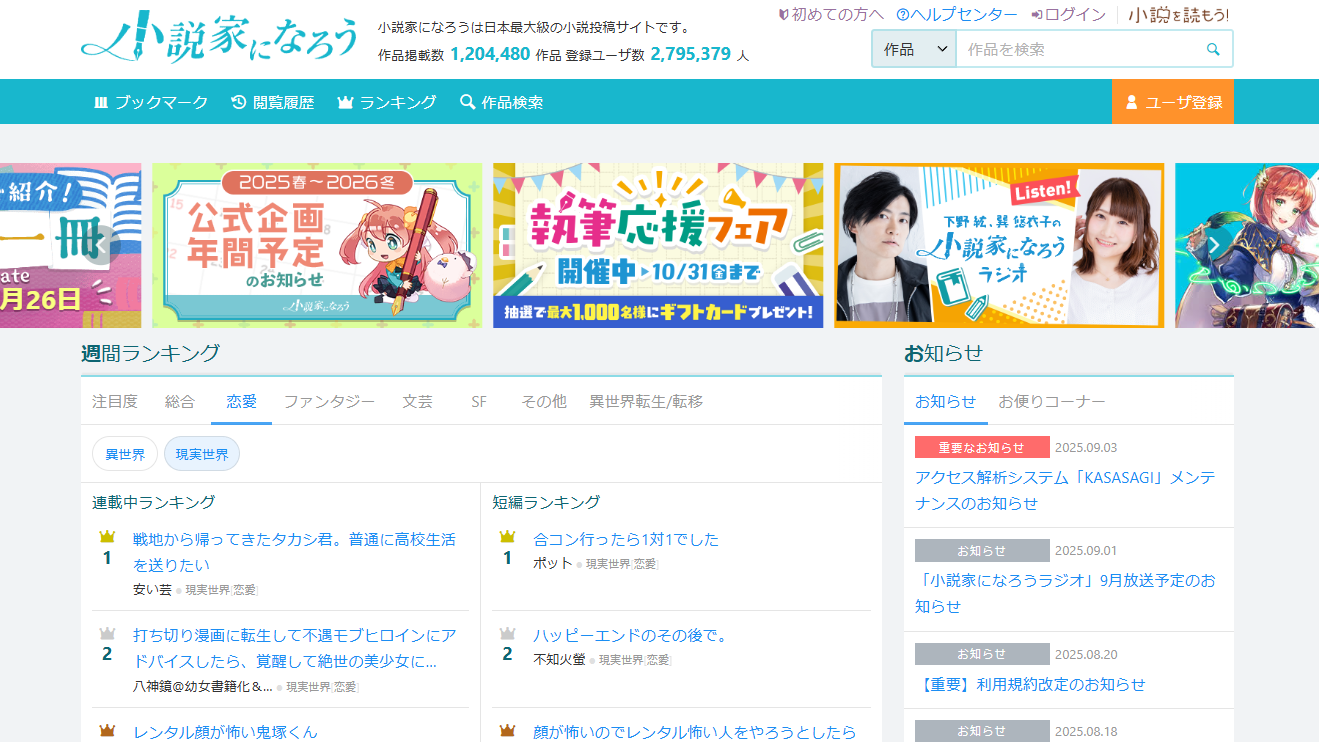The width and height of the screenshot is (1319, 742).
Task: Click the 初めての方へ beginner shield icon
Action: tap(783, 15)
